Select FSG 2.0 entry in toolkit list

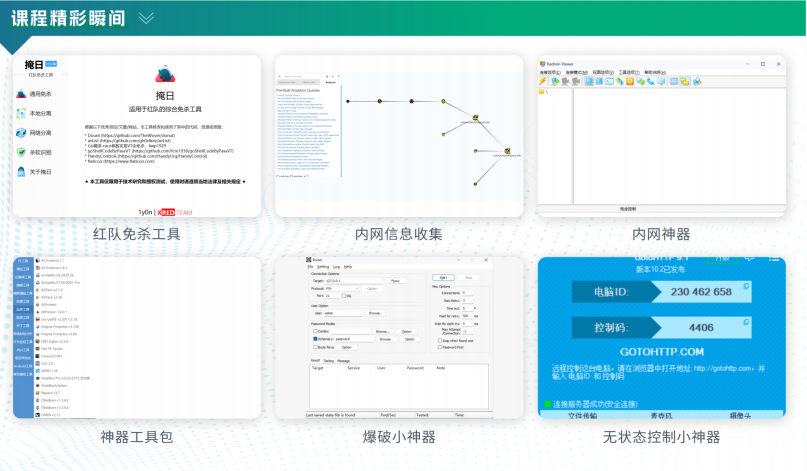(x=44, y=363)
